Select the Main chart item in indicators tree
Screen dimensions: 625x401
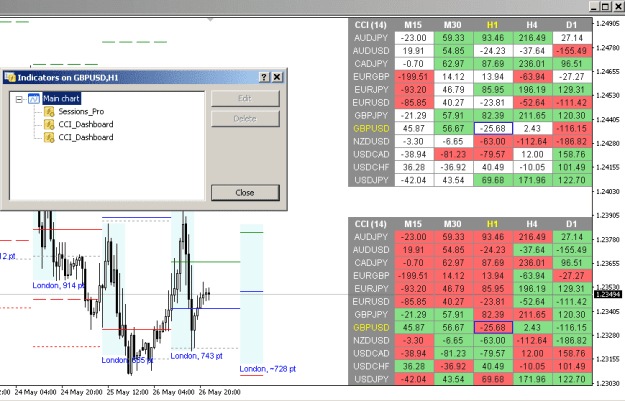[61, 98]
